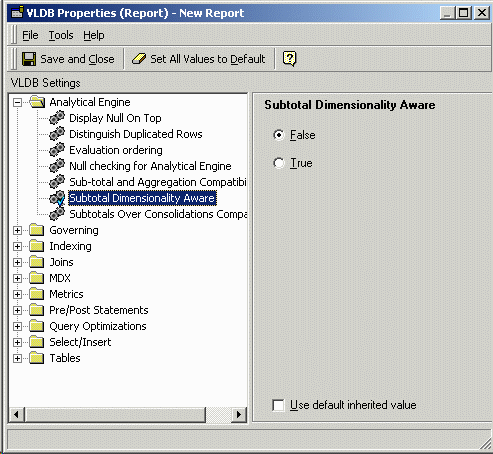Click the Pre/Post Statements folder icon
This screenshot has width=493, height=454.
[36, 310]
